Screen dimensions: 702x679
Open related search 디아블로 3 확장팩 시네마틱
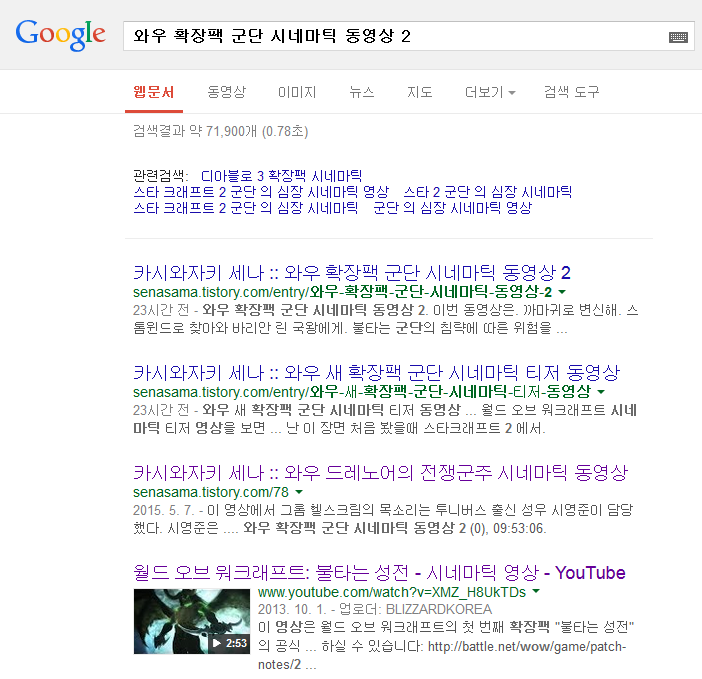tap(281, 175)
